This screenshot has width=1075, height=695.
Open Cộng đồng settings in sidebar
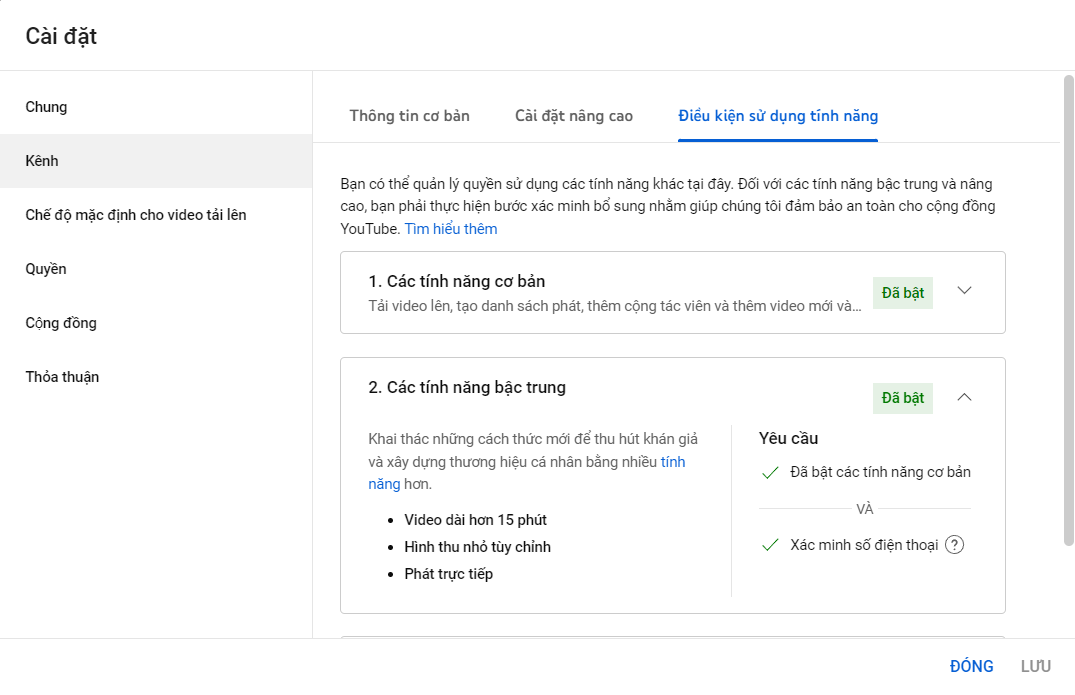[x=61, y=323]
